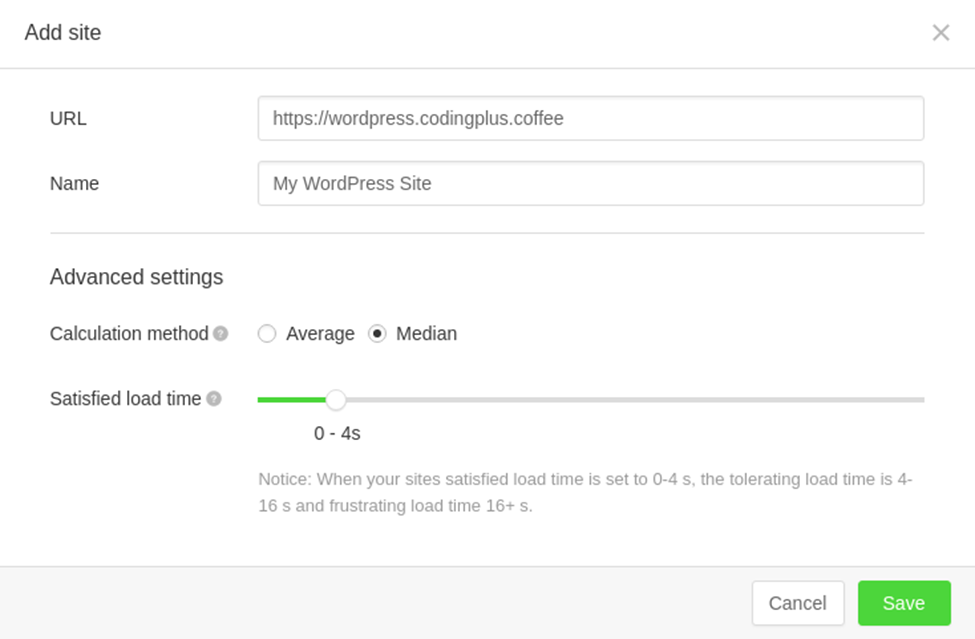This screenshot has height=639, width=975.
Task: Click the URL input field
Action: (591, 118)
